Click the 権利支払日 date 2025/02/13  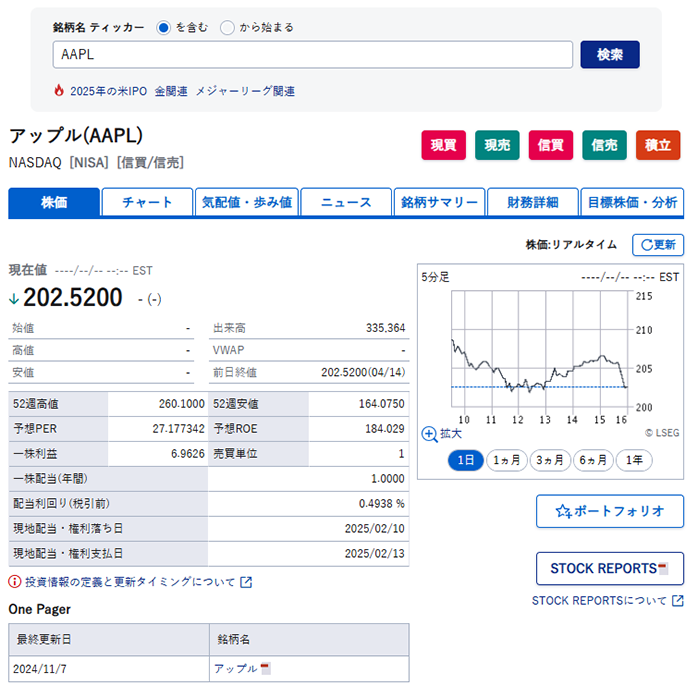375,554
